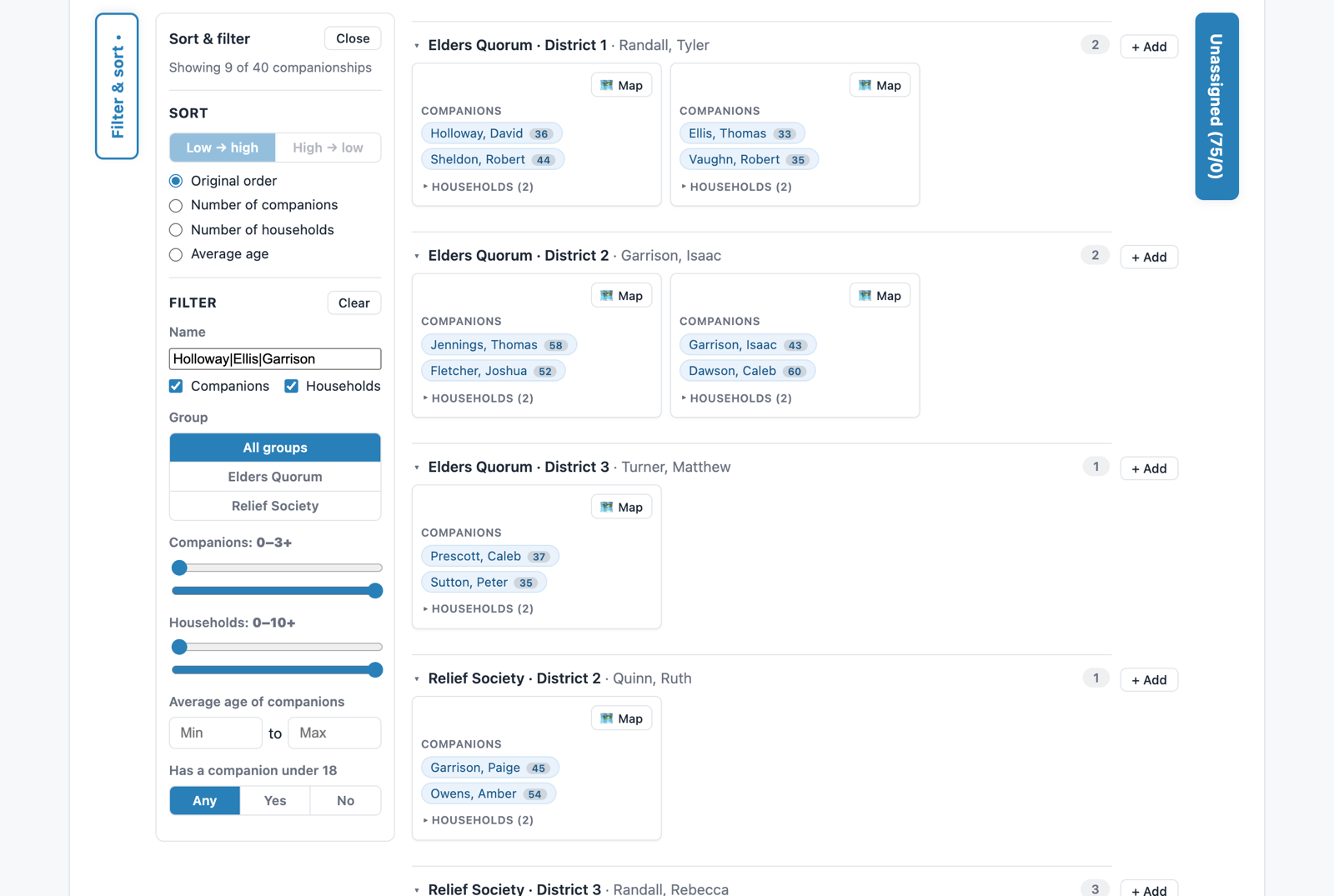Viewport: 1334px width, 896px height.
Task: Open Map for Garrison, Paige companionship
Action: (x=622, y=718)
